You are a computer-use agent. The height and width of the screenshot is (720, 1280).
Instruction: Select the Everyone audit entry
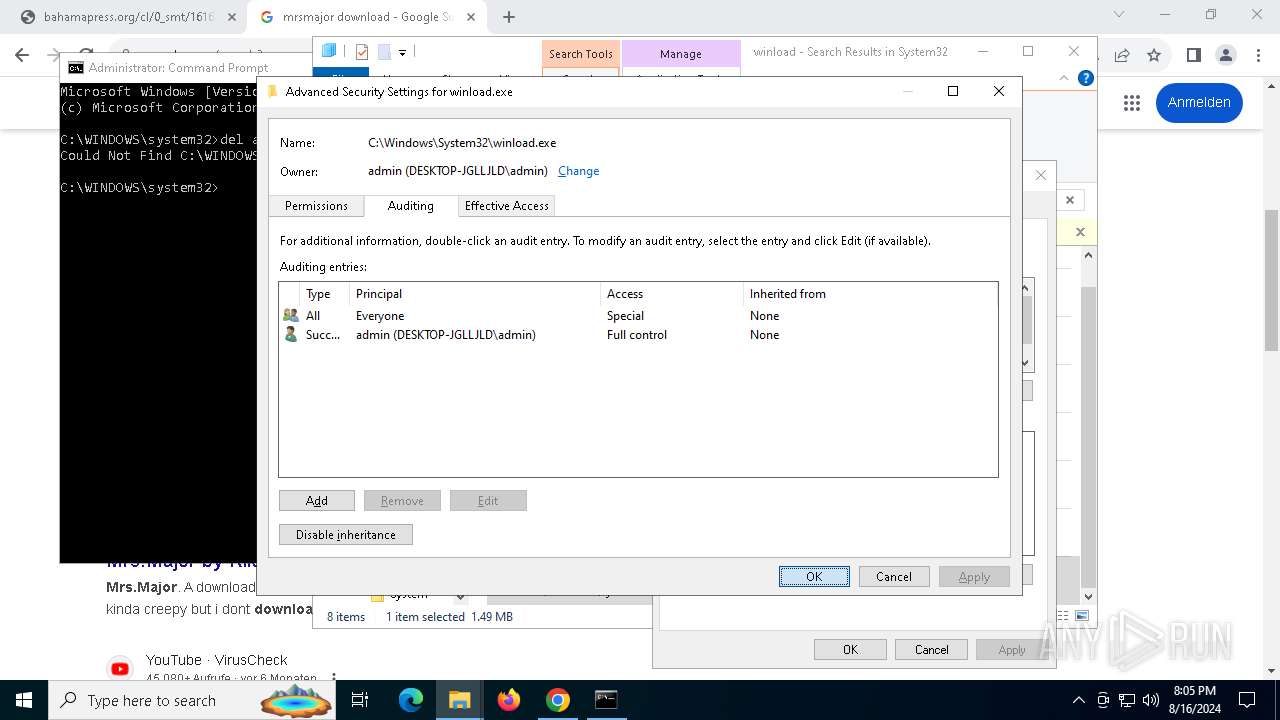[638, 316]
